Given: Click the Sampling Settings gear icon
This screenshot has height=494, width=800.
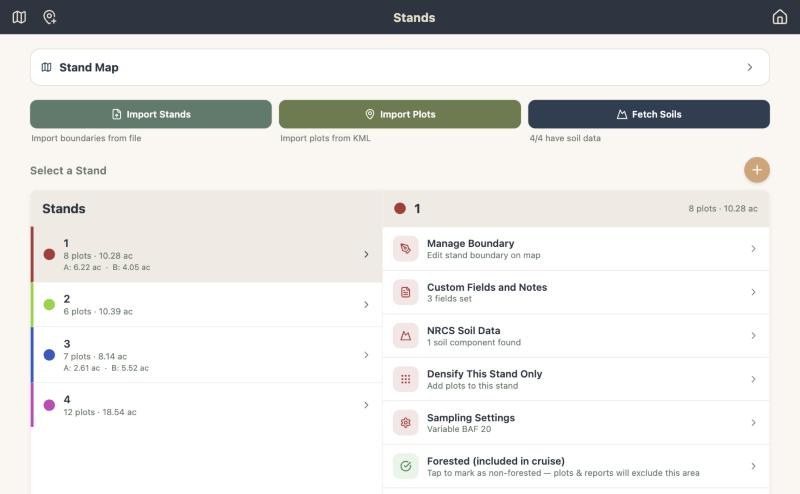Looking at the screenshot, I should click(406, 423).
